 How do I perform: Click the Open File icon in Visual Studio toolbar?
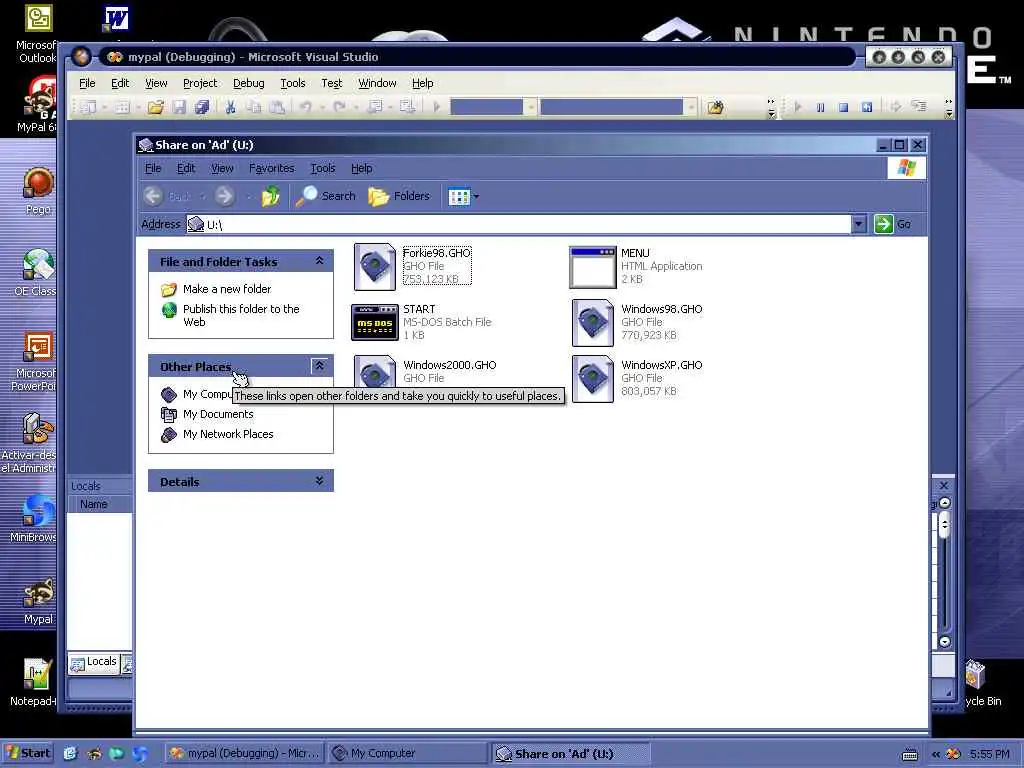pos(155,107)
